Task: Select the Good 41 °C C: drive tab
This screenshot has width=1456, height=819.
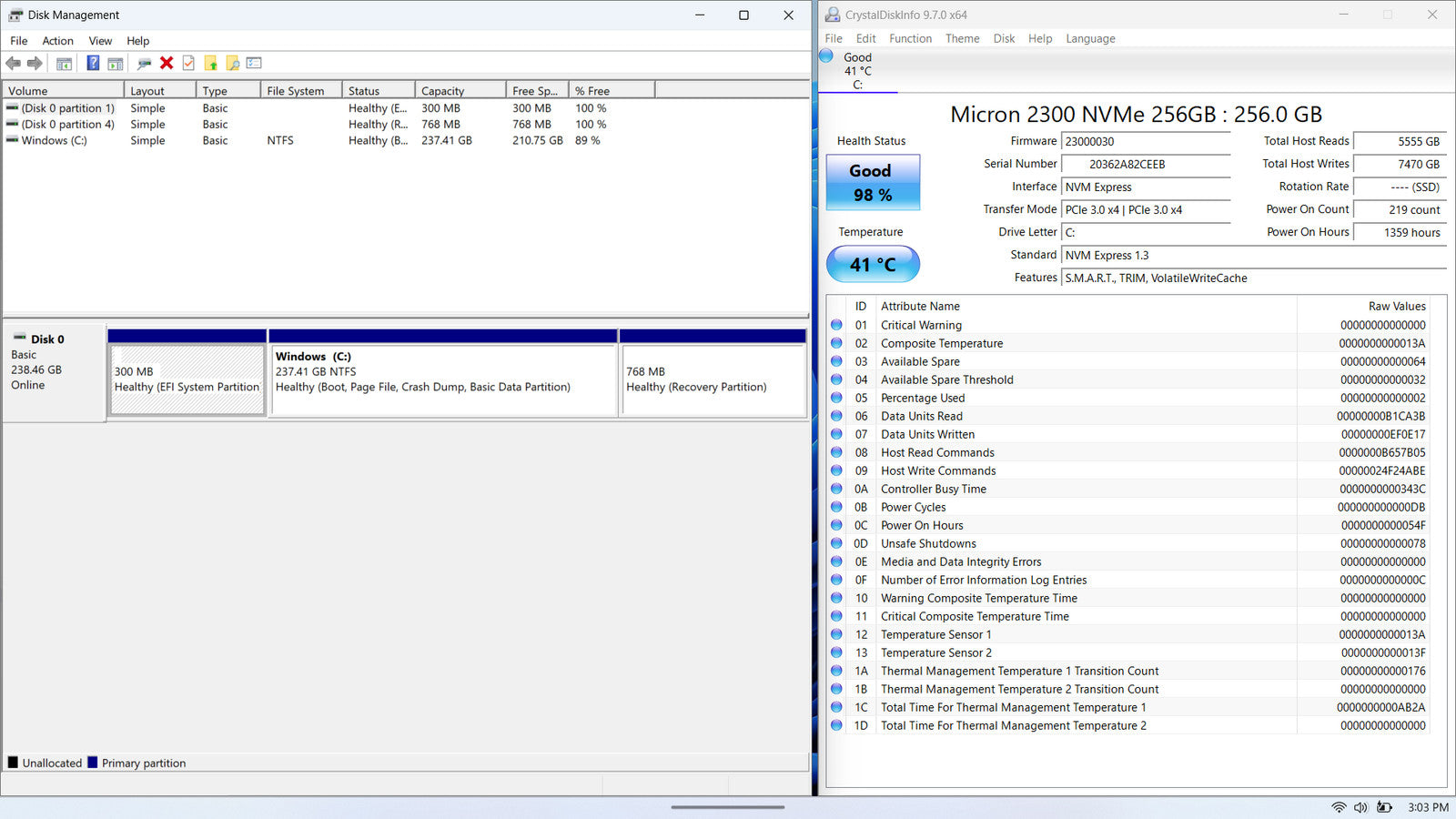Action: click(857, 70)
